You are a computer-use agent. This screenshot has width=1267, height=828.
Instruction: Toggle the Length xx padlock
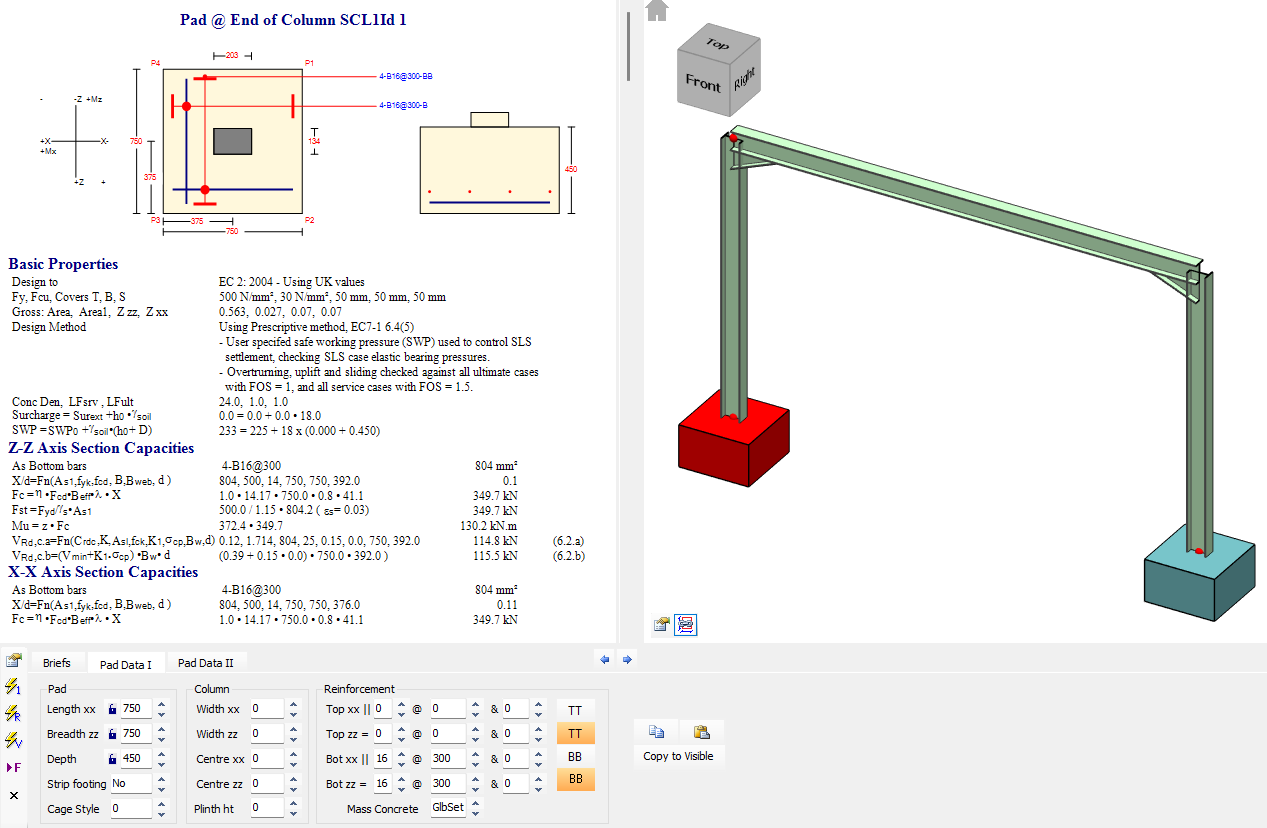click(x=112, y=709)
